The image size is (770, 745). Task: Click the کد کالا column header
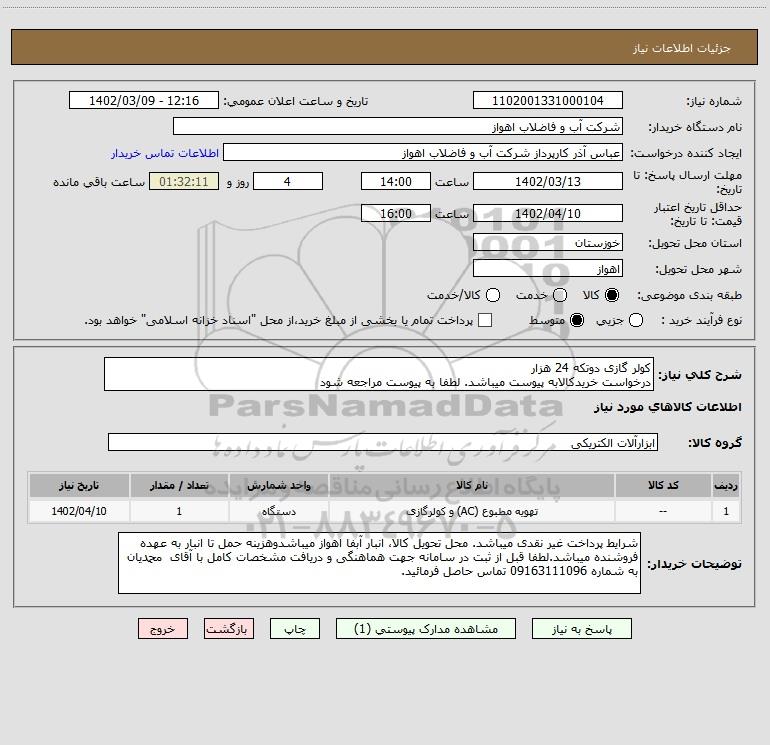click(663, 485)
